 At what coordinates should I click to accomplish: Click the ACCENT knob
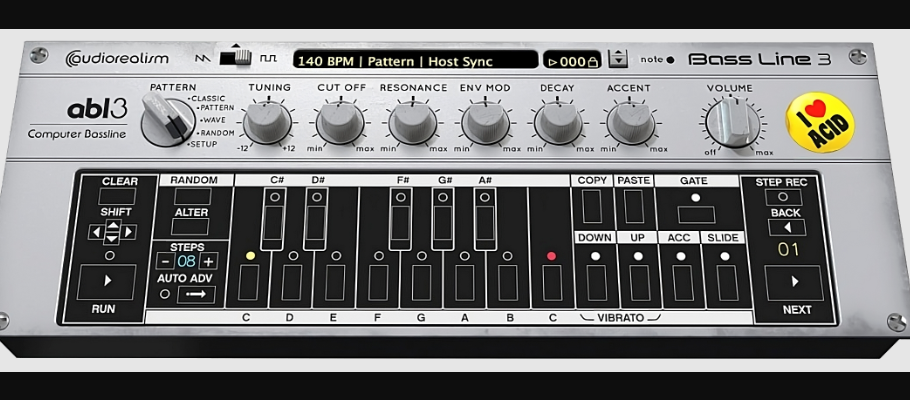pos(630,122)
